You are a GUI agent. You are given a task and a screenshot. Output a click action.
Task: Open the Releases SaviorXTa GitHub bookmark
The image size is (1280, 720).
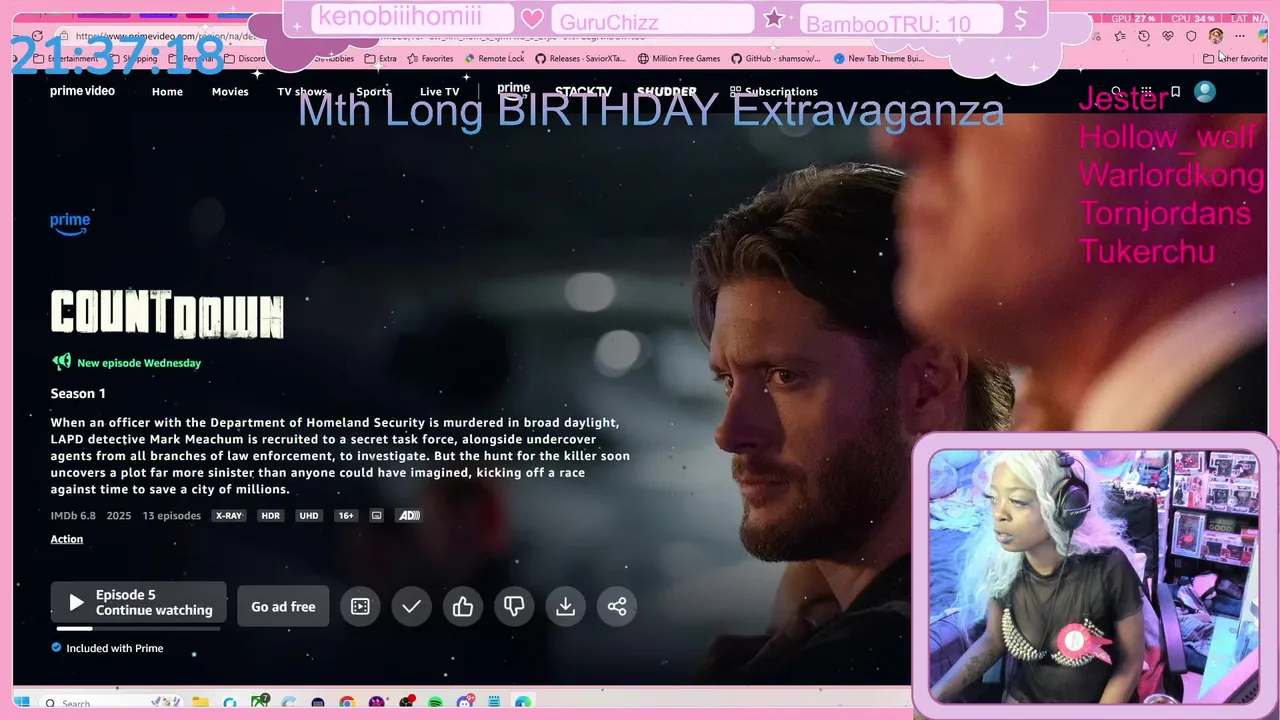click(x=580, y=59)
